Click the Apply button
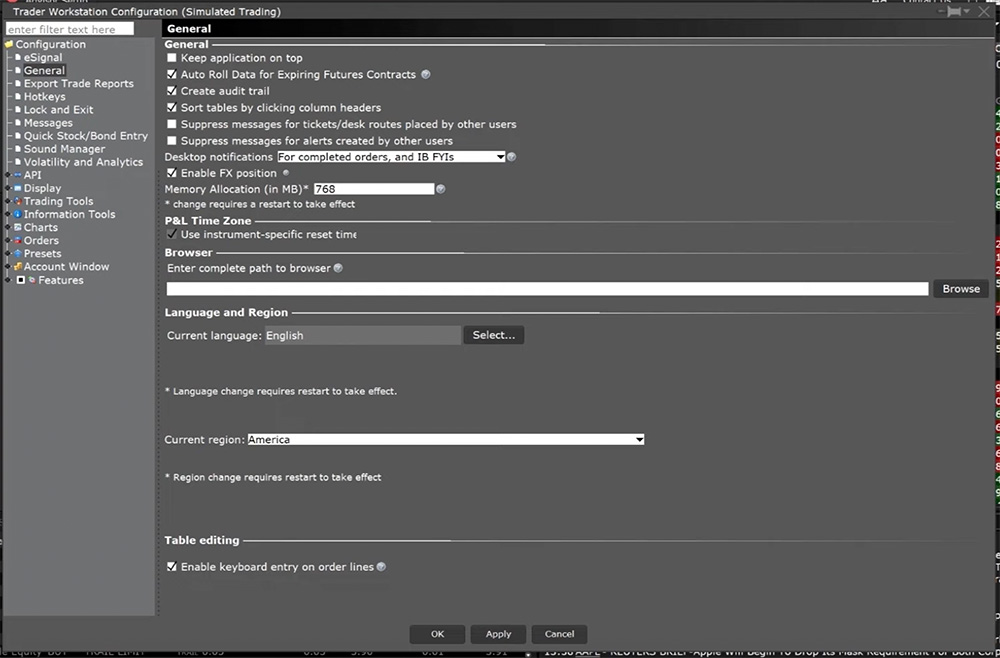Screen dimensions: 1000x658 [x=498, y=634]
